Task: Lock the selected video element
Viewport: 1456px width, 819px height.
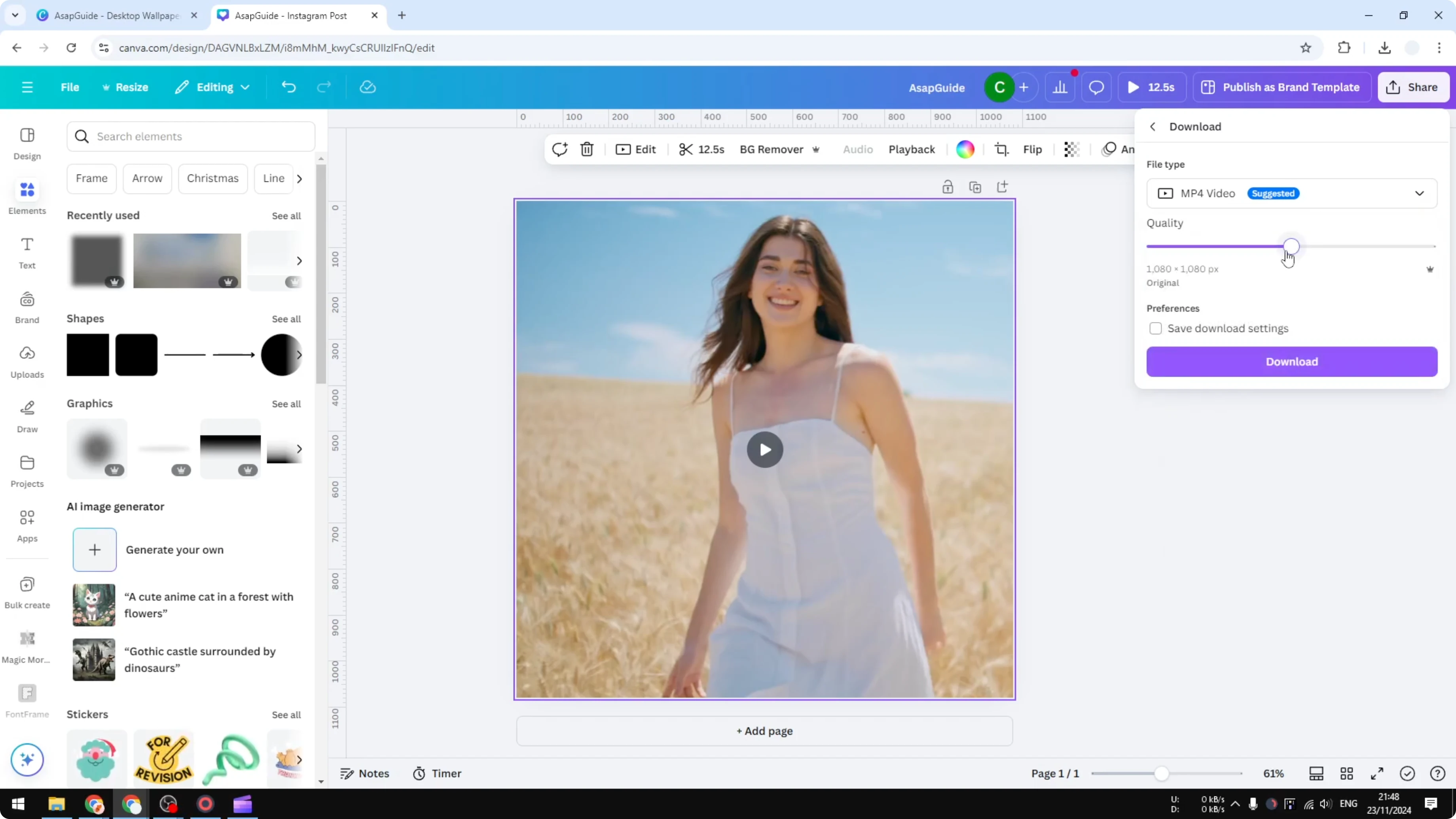Action: pos(948,186)
